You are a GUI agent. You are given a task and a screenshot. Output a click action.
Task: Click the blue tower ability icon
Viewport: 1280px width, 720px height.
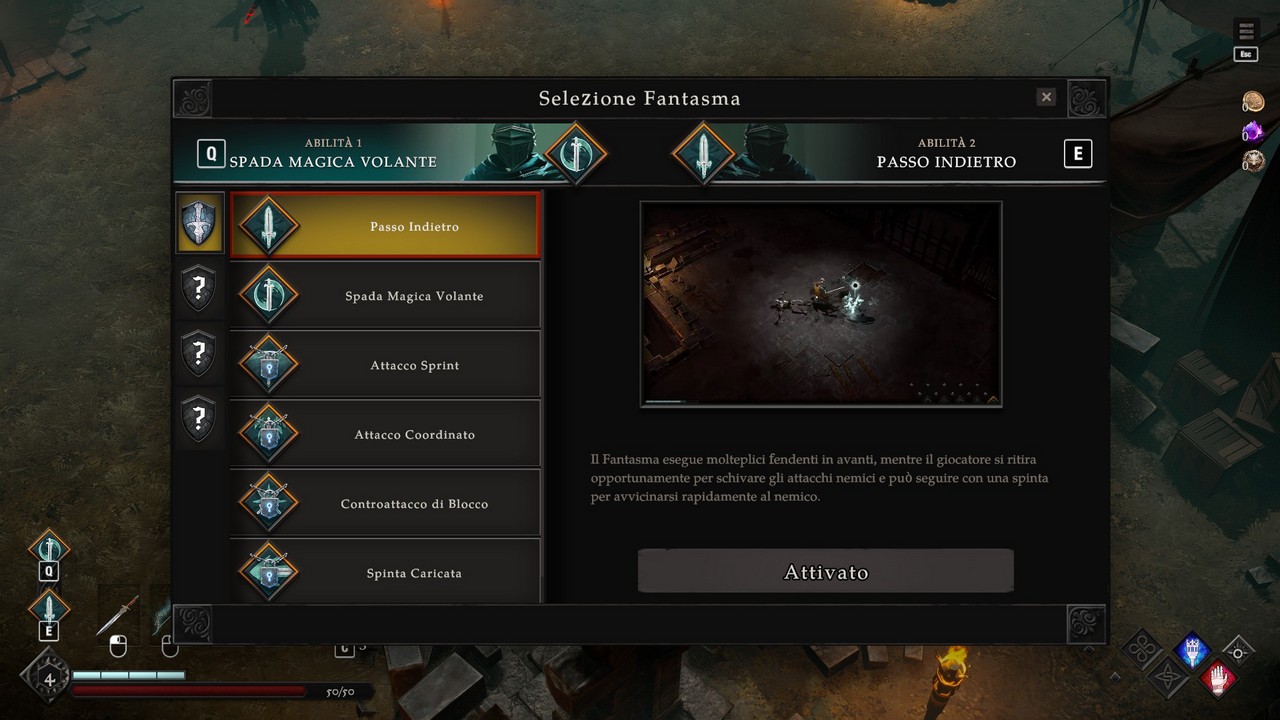[x=1191, y=651]
